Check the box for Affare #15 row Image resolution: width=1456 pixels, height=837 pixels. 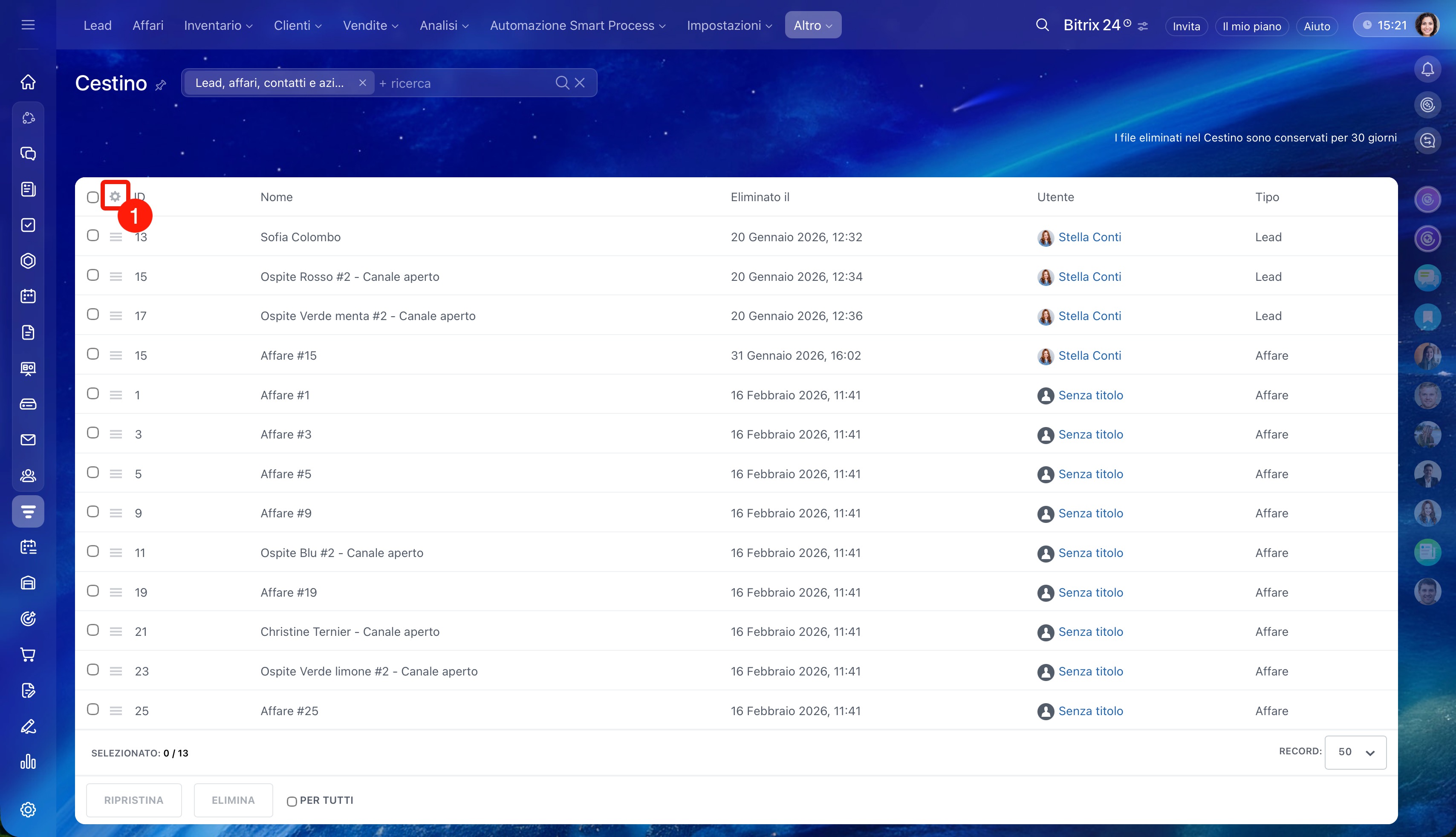point(92,354)
